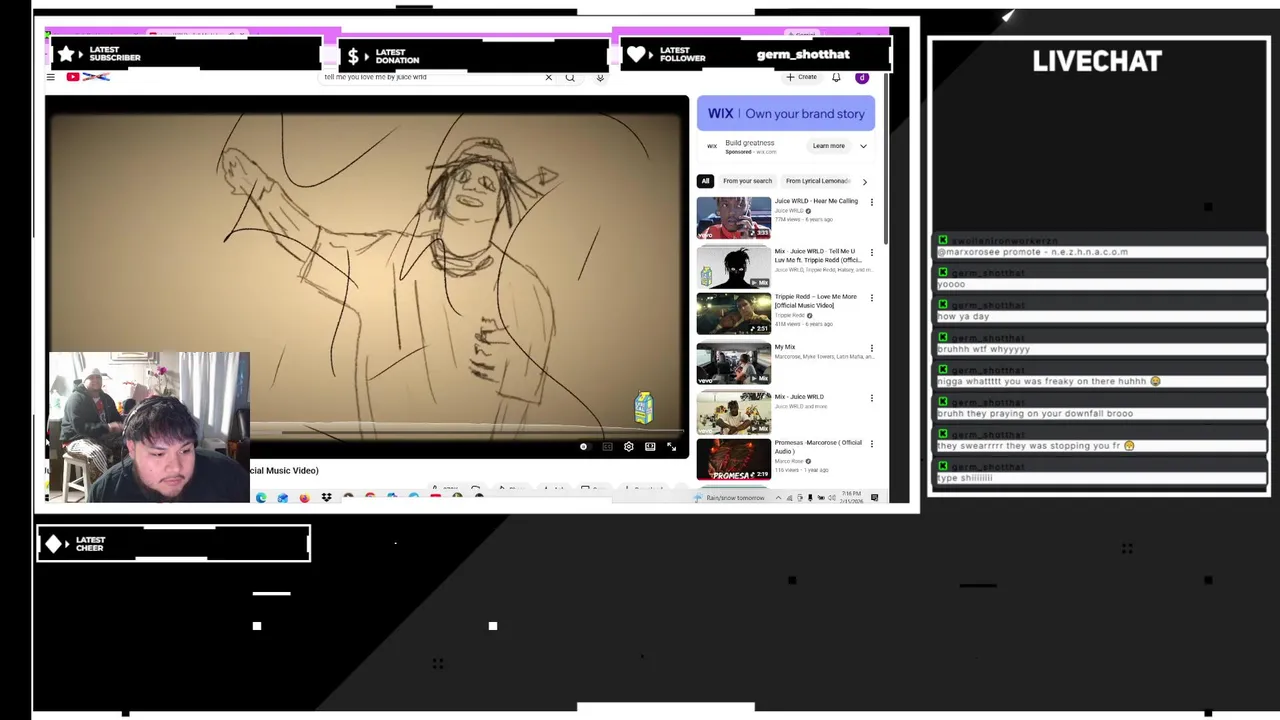Open the Windows notification center icon
This screenshot has height=720, width=1280.
pyautogui.click(x=875, y=497)
